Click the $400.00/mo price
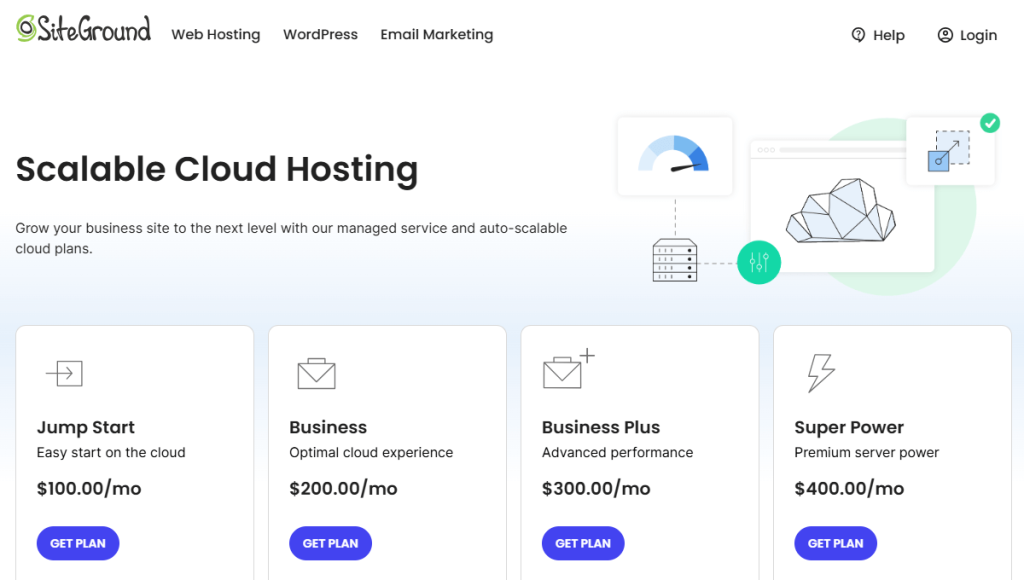Viewport: 1024px width, 580px height. tap(849, 489)
